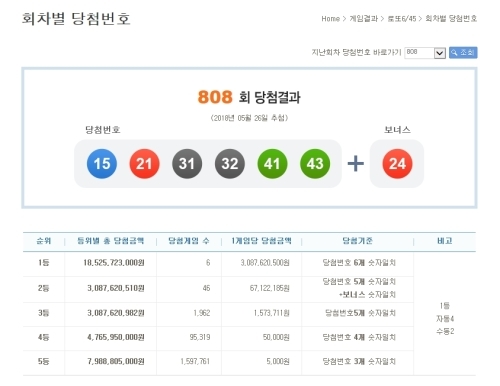
Task: Click the green number 41 ball
Action: pyautogui.click(x=272, y=164)
